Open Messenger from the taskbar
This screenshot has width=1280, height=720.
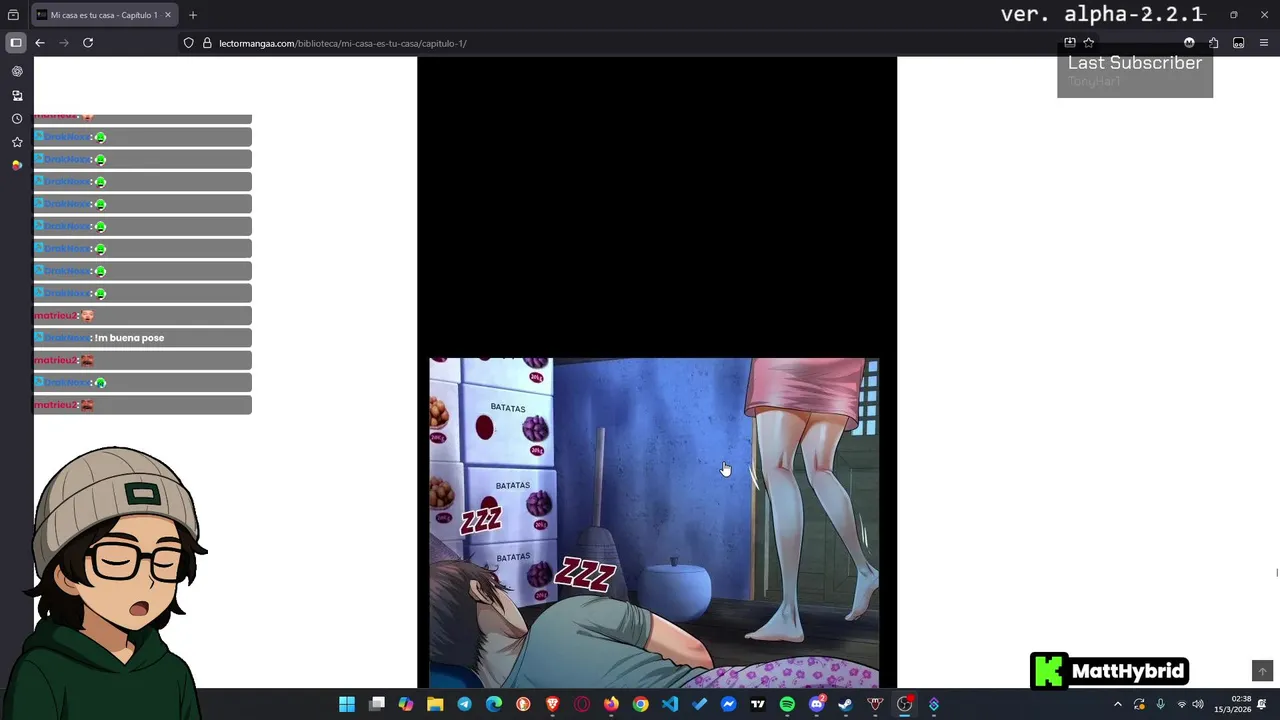729,704
